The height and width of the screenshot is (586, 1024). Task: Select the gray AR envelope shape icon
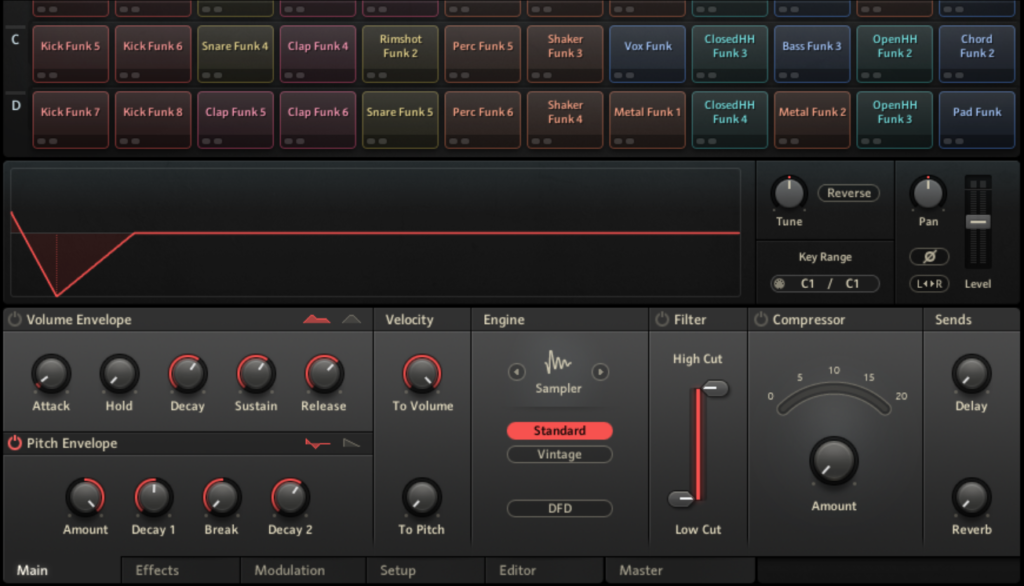[351, 320]
